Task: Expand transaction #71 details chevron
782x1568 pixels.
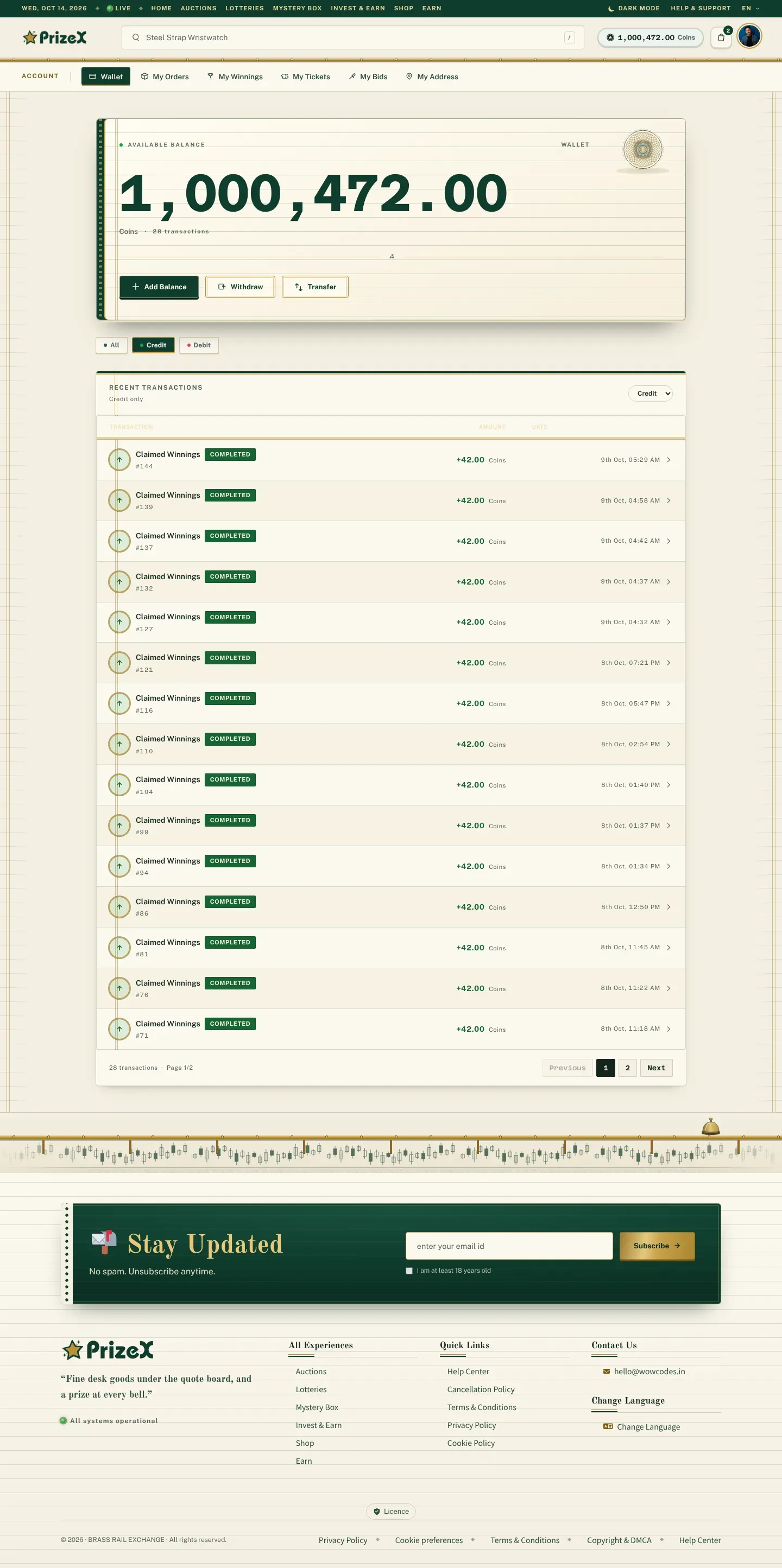Action: (669, 1029)
